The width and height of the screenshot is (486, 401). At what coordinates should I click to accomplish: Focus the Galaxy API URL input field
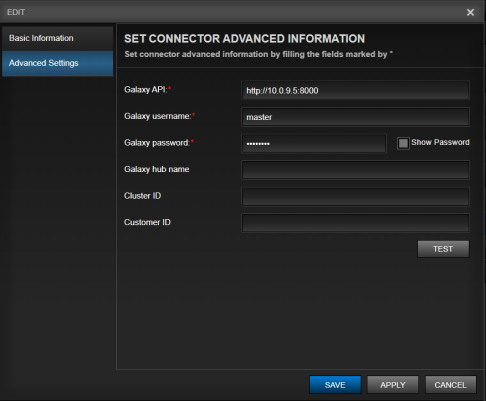click(355, 90)
